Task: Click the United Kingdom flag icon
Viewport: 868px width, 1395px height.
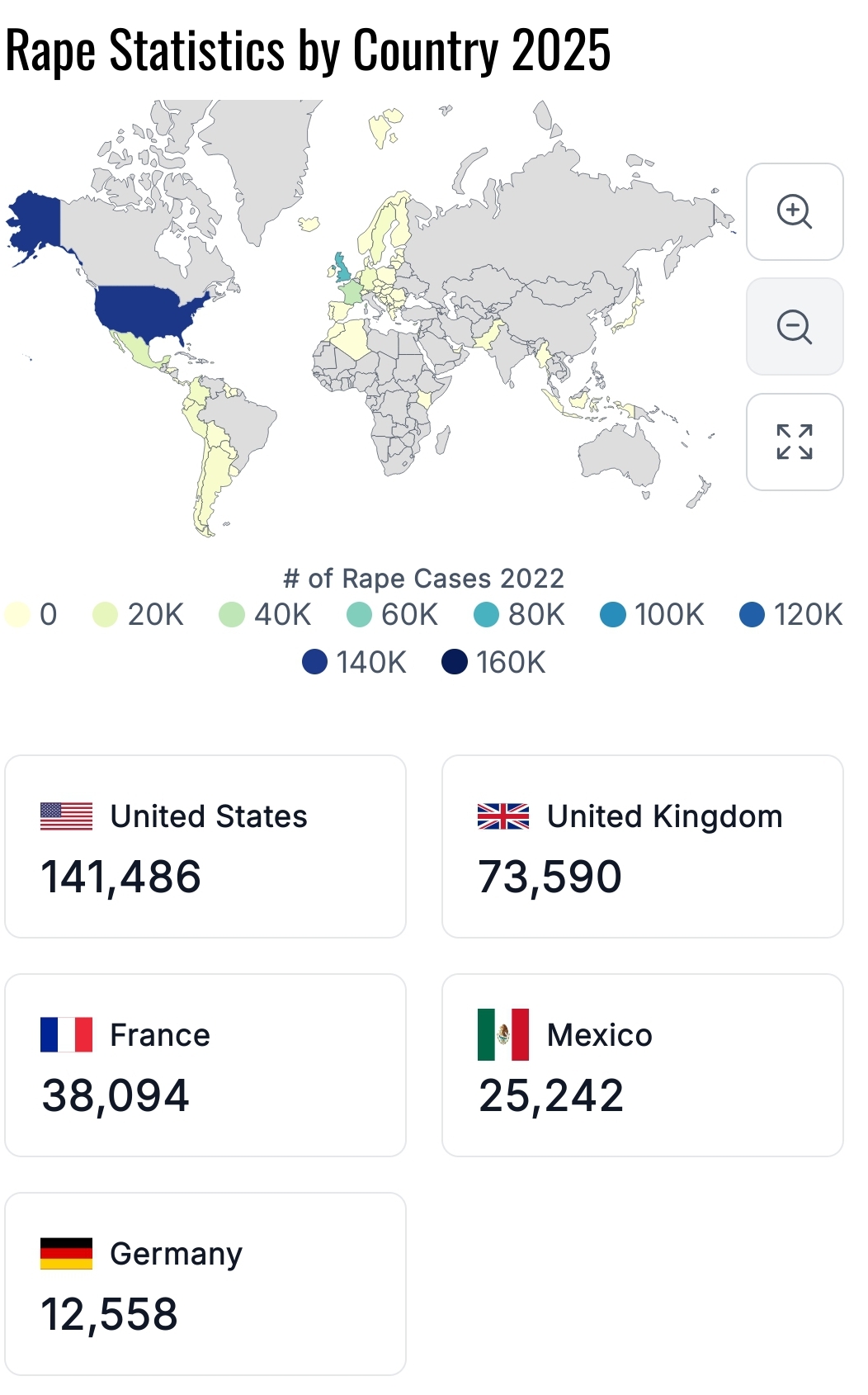Action: coord(503,816)
